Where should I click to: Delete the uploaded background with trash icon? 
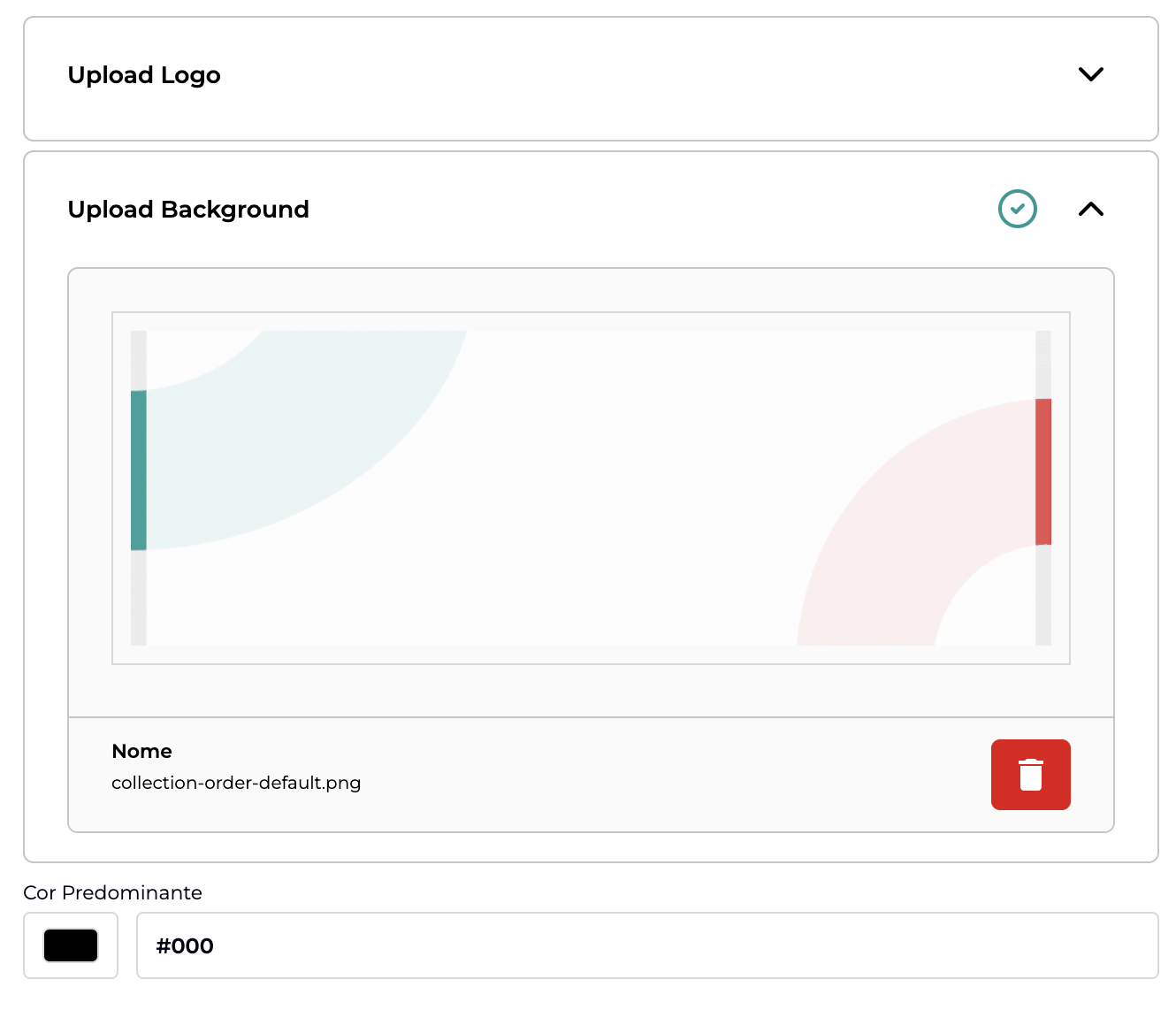tap(1030, 775)
